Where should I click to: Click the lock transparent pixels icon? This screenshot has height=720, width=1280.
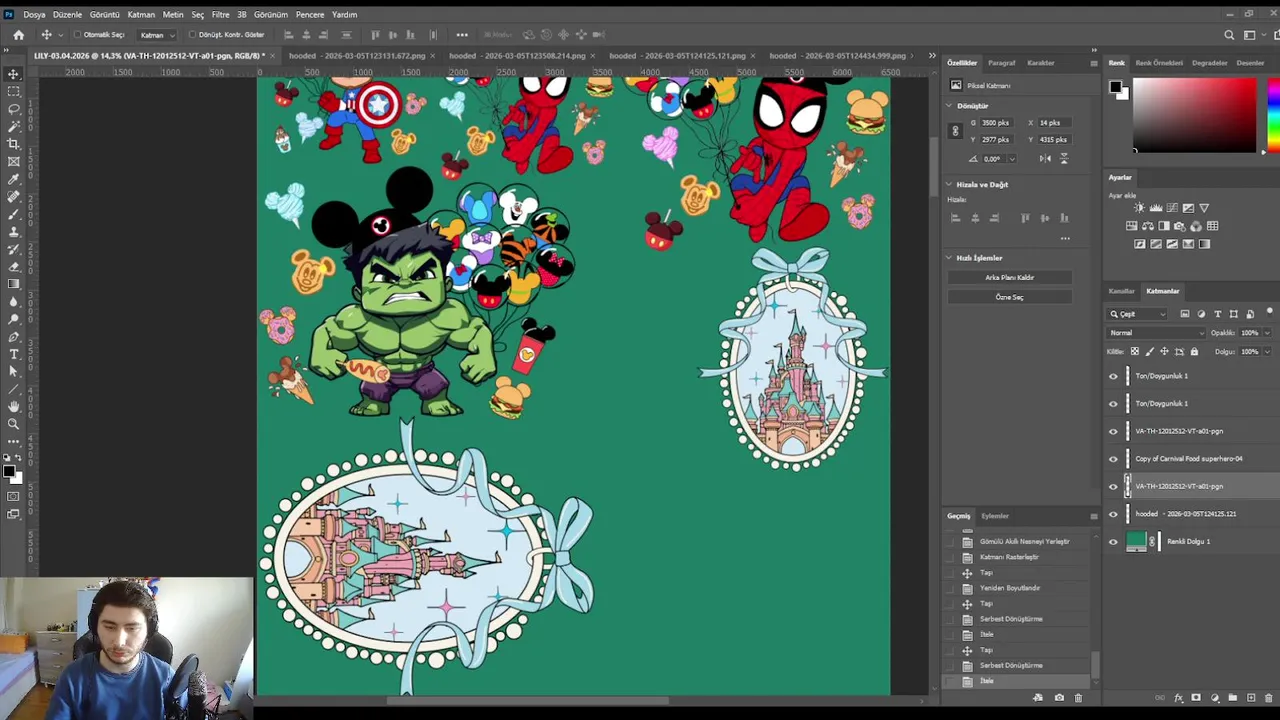coord(1134,352)
